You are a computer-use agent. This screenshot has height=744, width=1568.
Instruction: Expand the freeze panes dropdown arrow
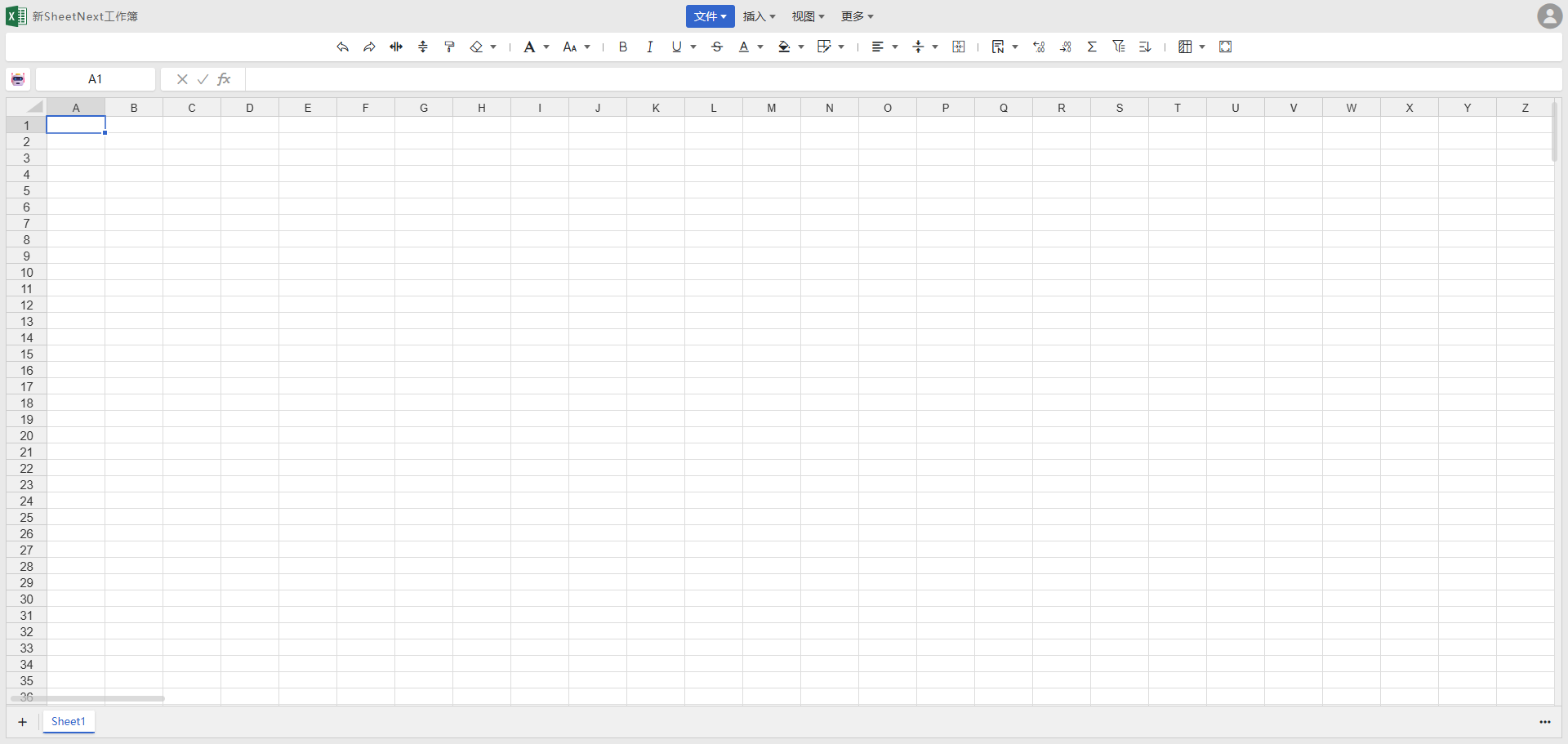click(x=1202, y=47)
